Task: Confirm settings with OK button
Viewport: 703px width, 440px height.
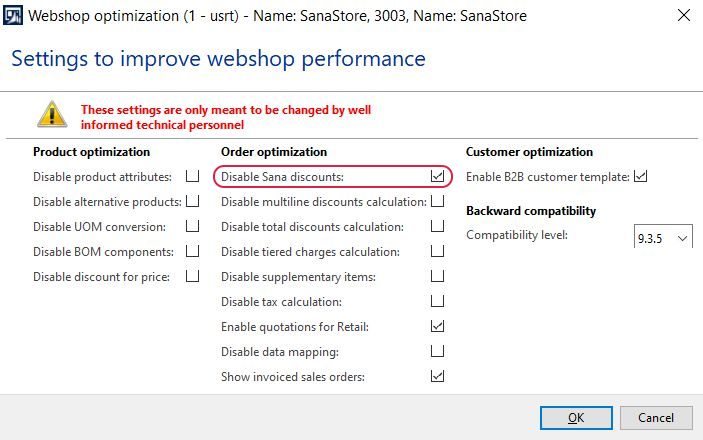Action: pyautogui.click(x=576, y=418)
